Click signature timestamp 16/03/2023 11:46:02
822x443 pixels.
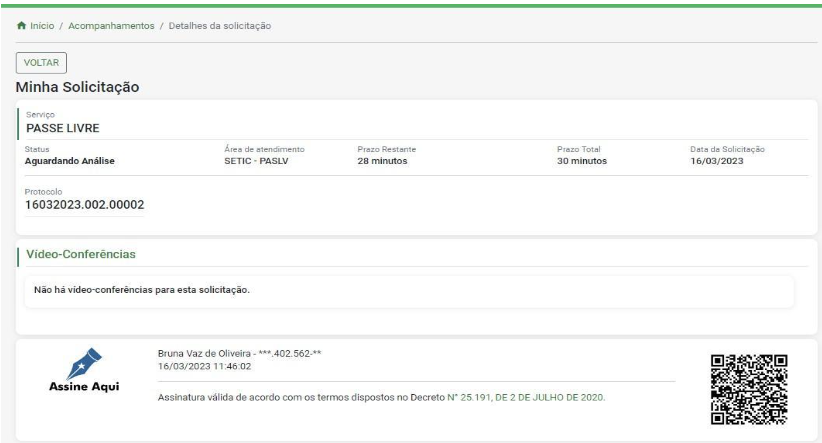pos(204,366)
